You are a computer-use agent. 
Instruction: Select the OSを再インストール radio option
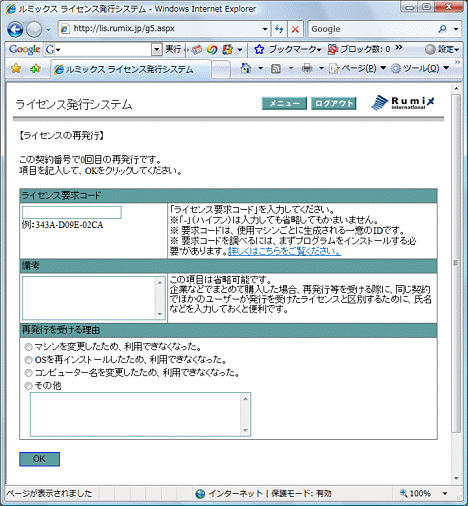[29, 360]
